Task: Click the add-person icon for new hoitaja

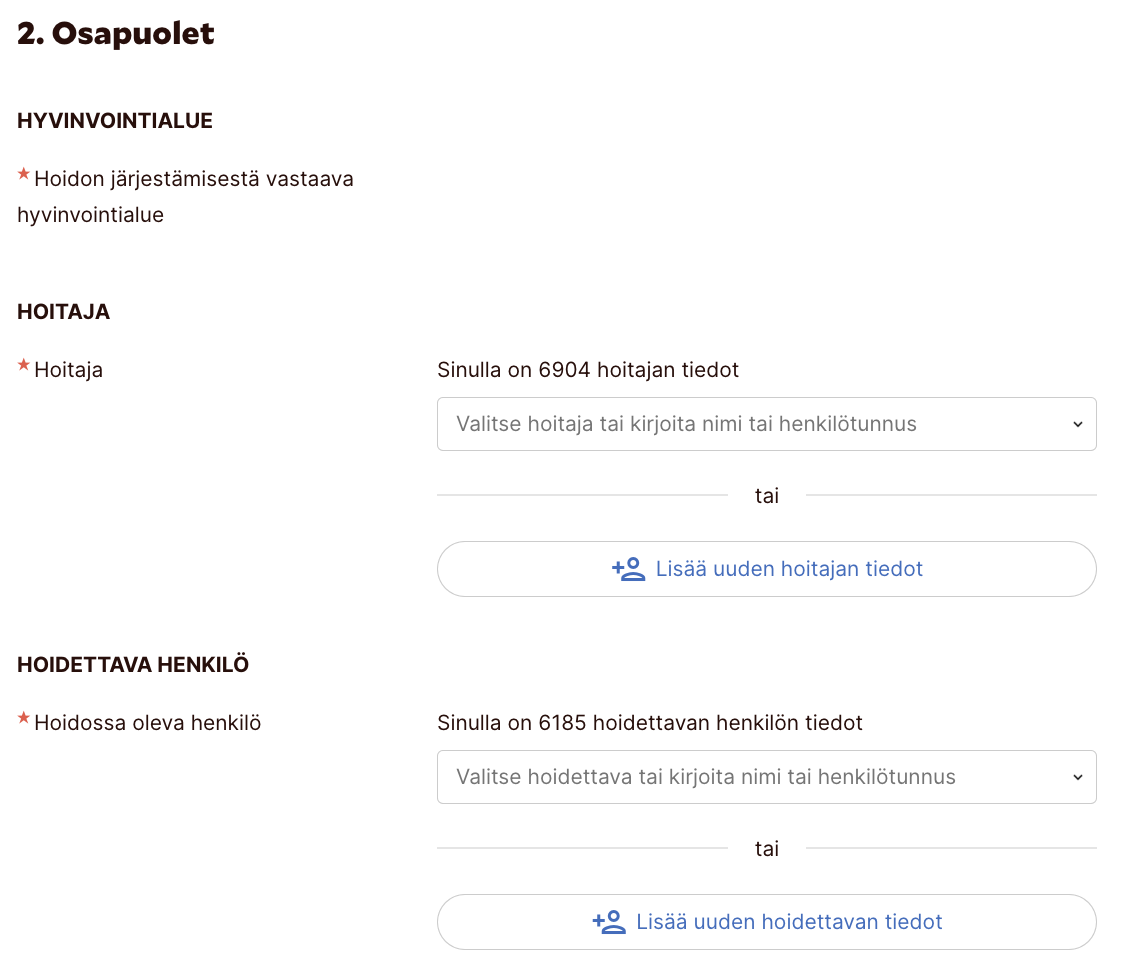Action: 628,570
